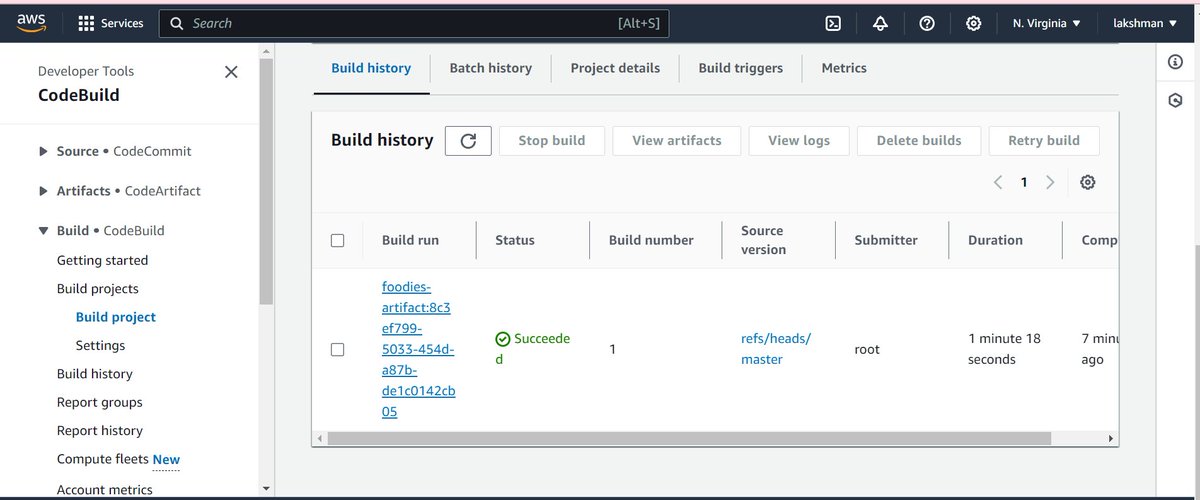Open console settings gear in top bar
The image size is (1200, 500).
click(x=973, y=23)
